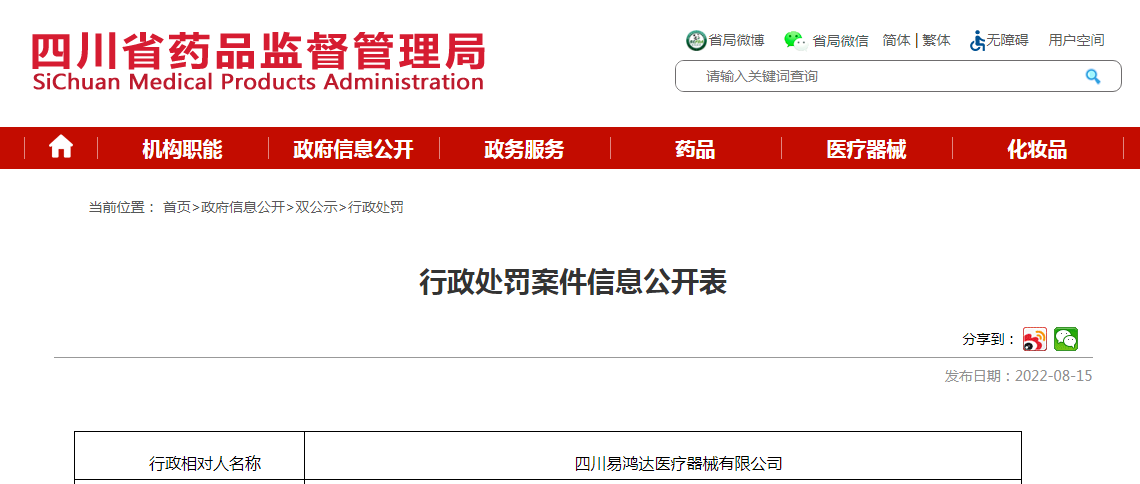Click the 无障碍 text link
The image size is (1140, 484).
[1007, 41]
